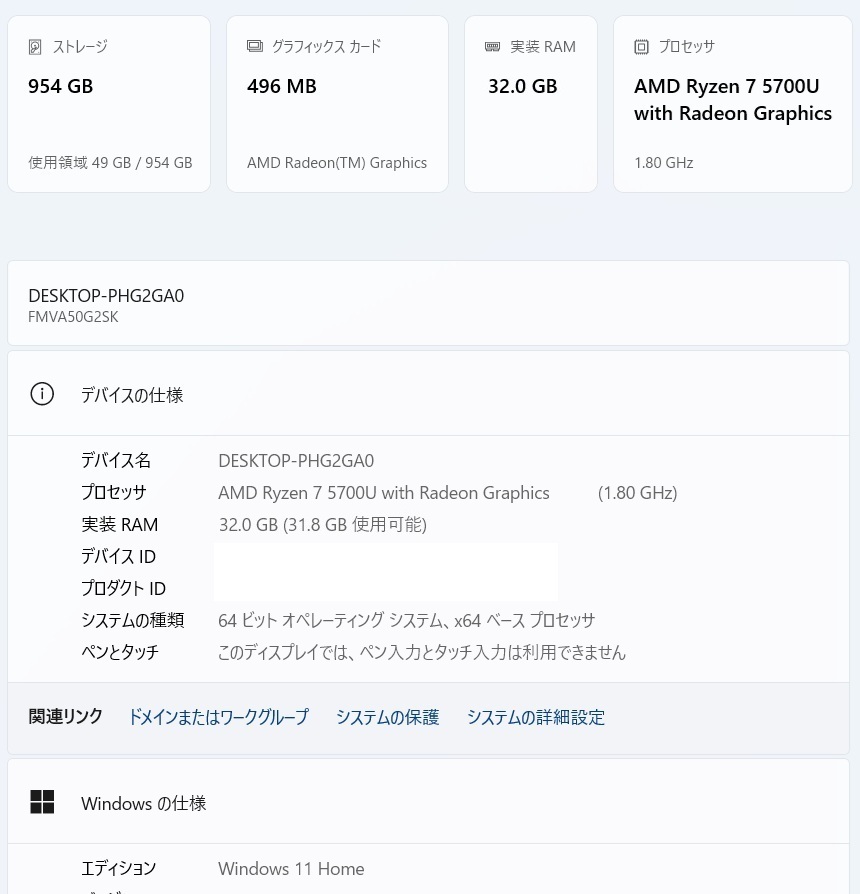Select the FMVA50G2SK model text
860x894 pixels.
[x=73, y=317]
